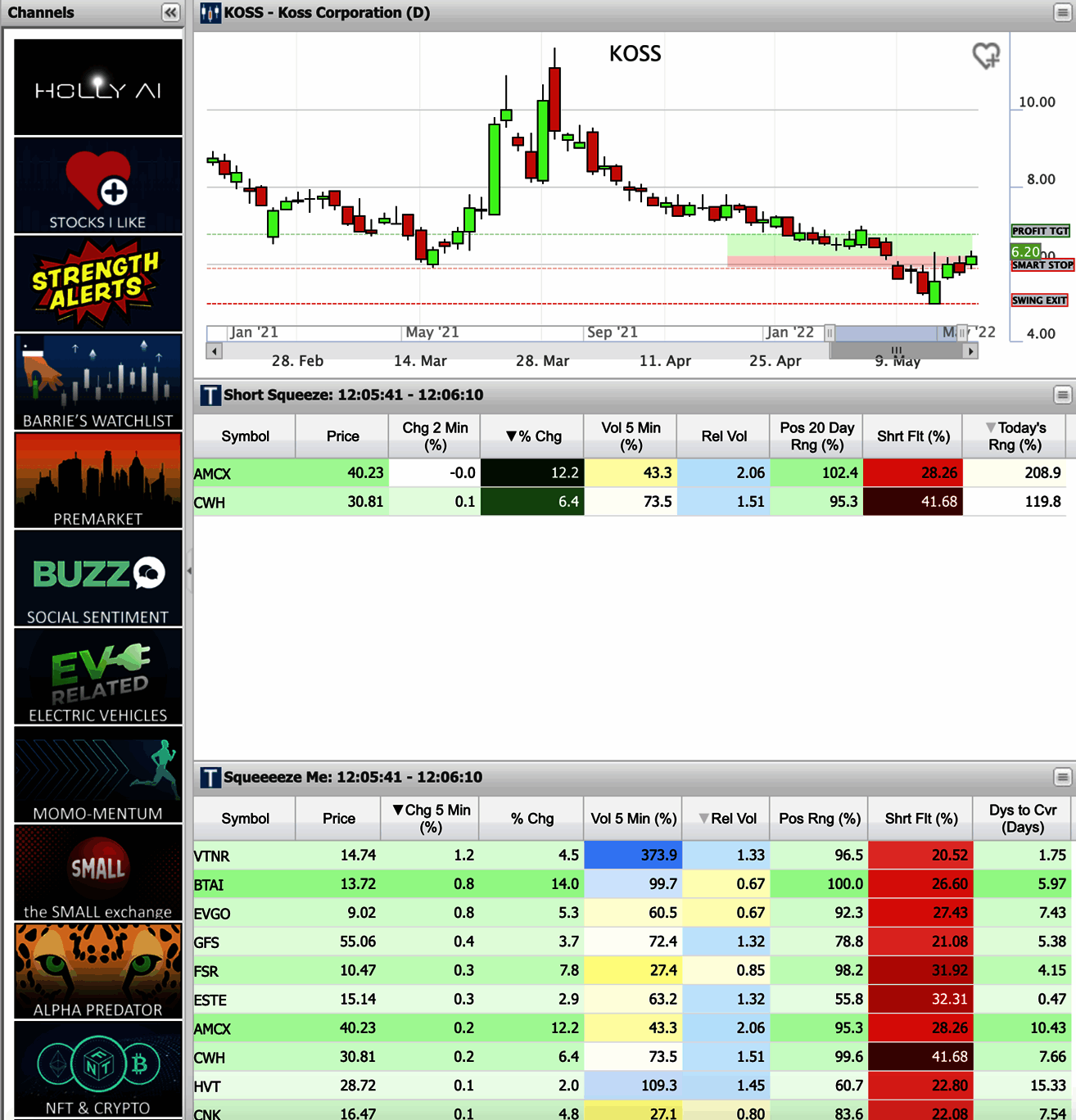1076x1120 pixels.
Task: Select the Premarket channel icon
Action: tap(97, 480)
